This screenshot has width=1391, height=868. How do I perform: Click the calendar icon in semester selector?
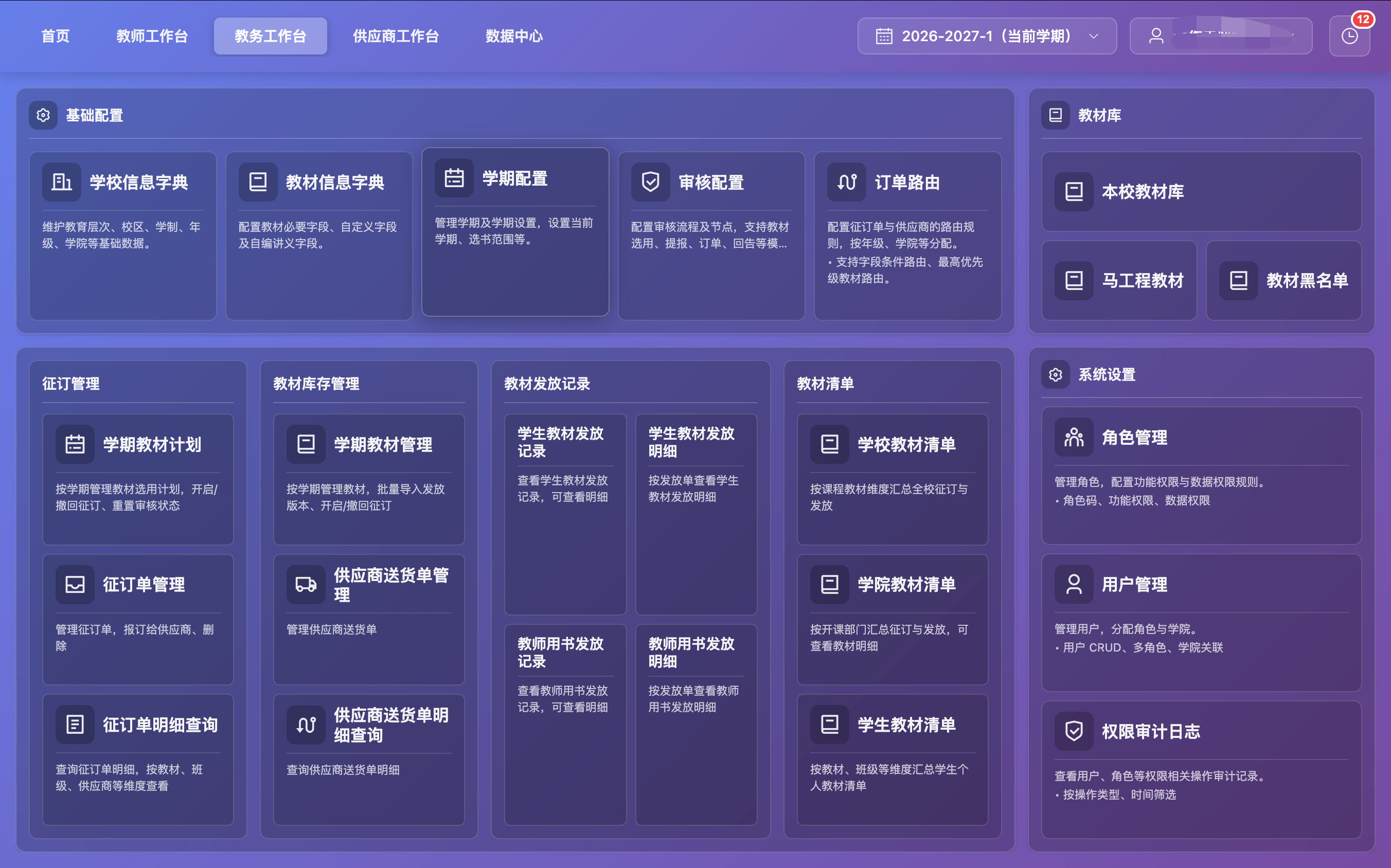tap(884, 36)
